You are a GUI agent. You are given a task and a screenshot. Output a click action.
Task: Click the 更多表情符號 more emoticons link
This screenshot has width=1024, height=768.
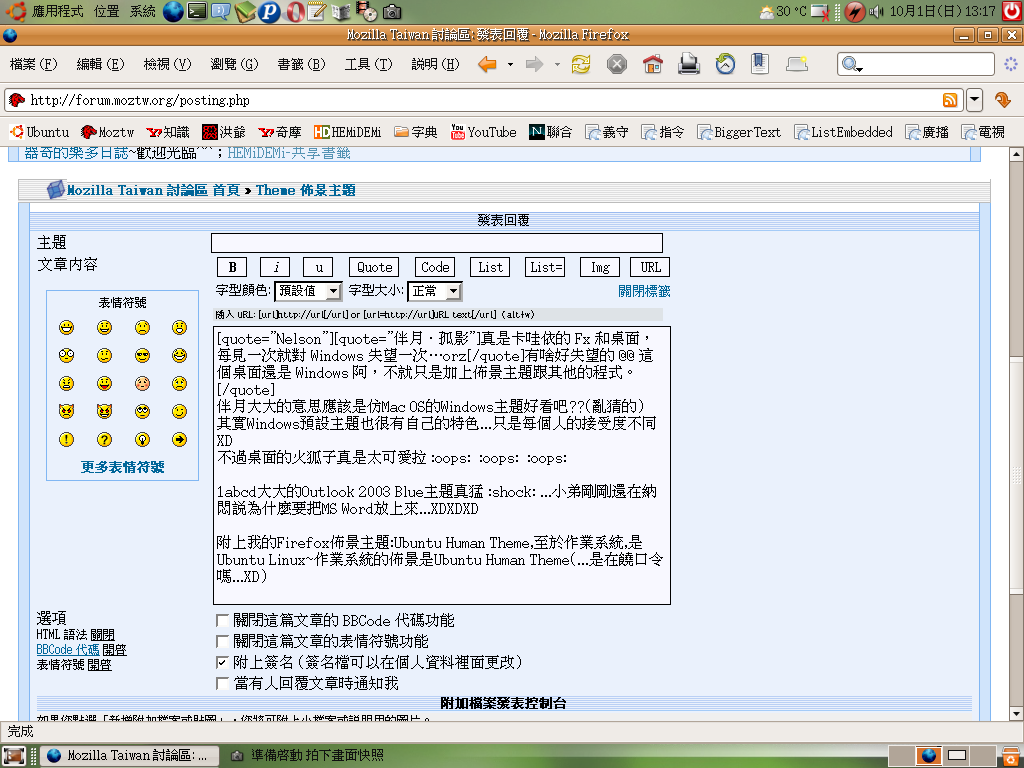tap(122, 467)
